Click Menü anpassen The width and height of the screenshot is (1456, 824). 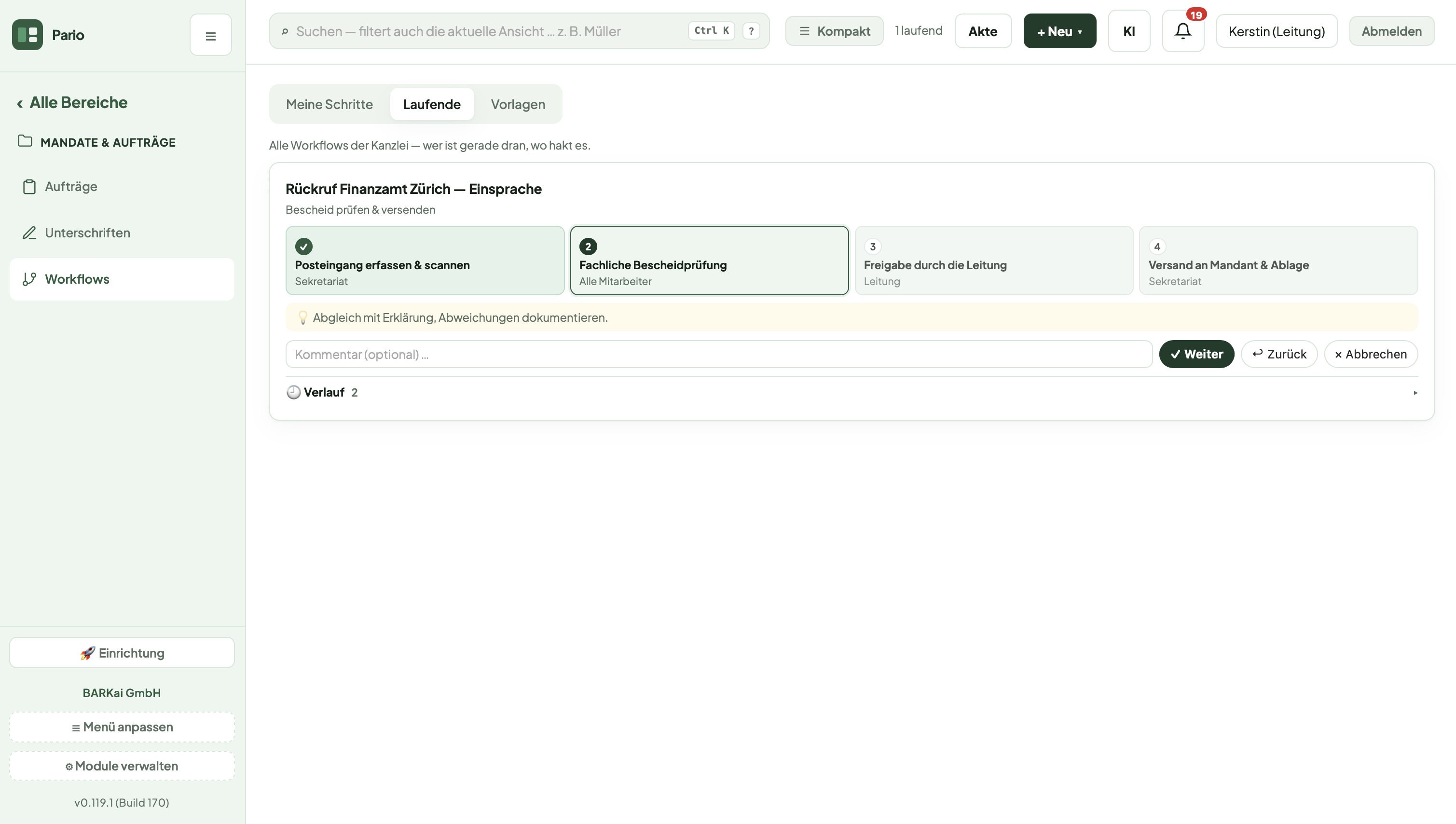122,727
